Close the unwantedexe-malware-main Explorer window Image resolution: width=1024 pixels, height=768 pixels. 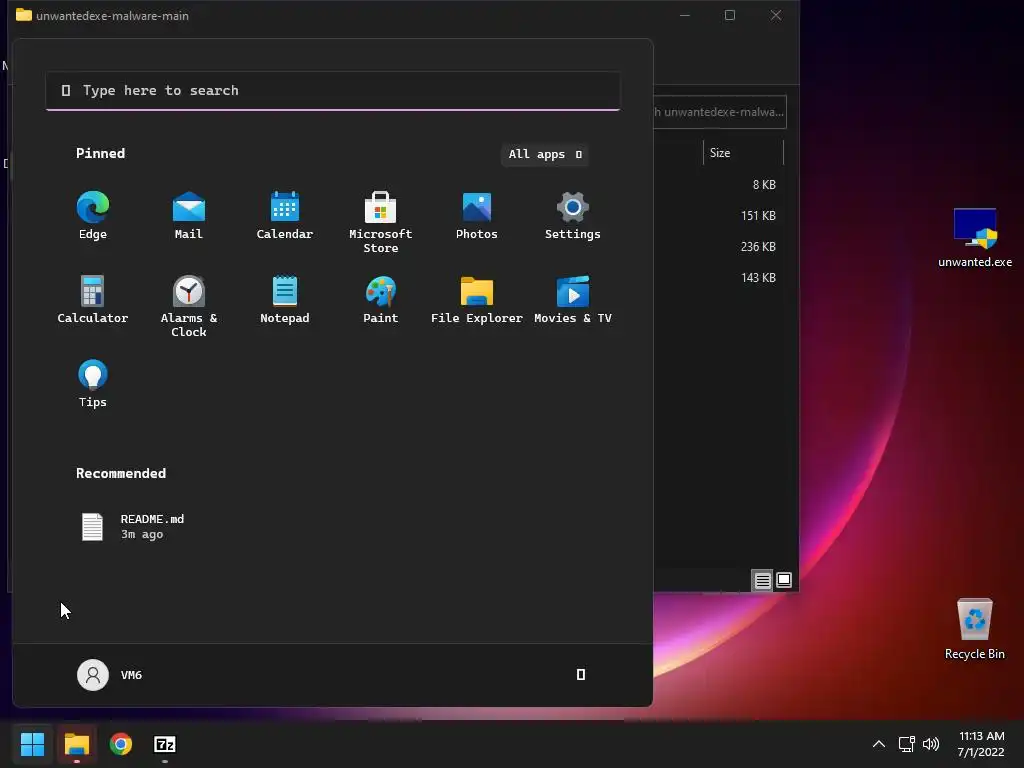[776, 15]
